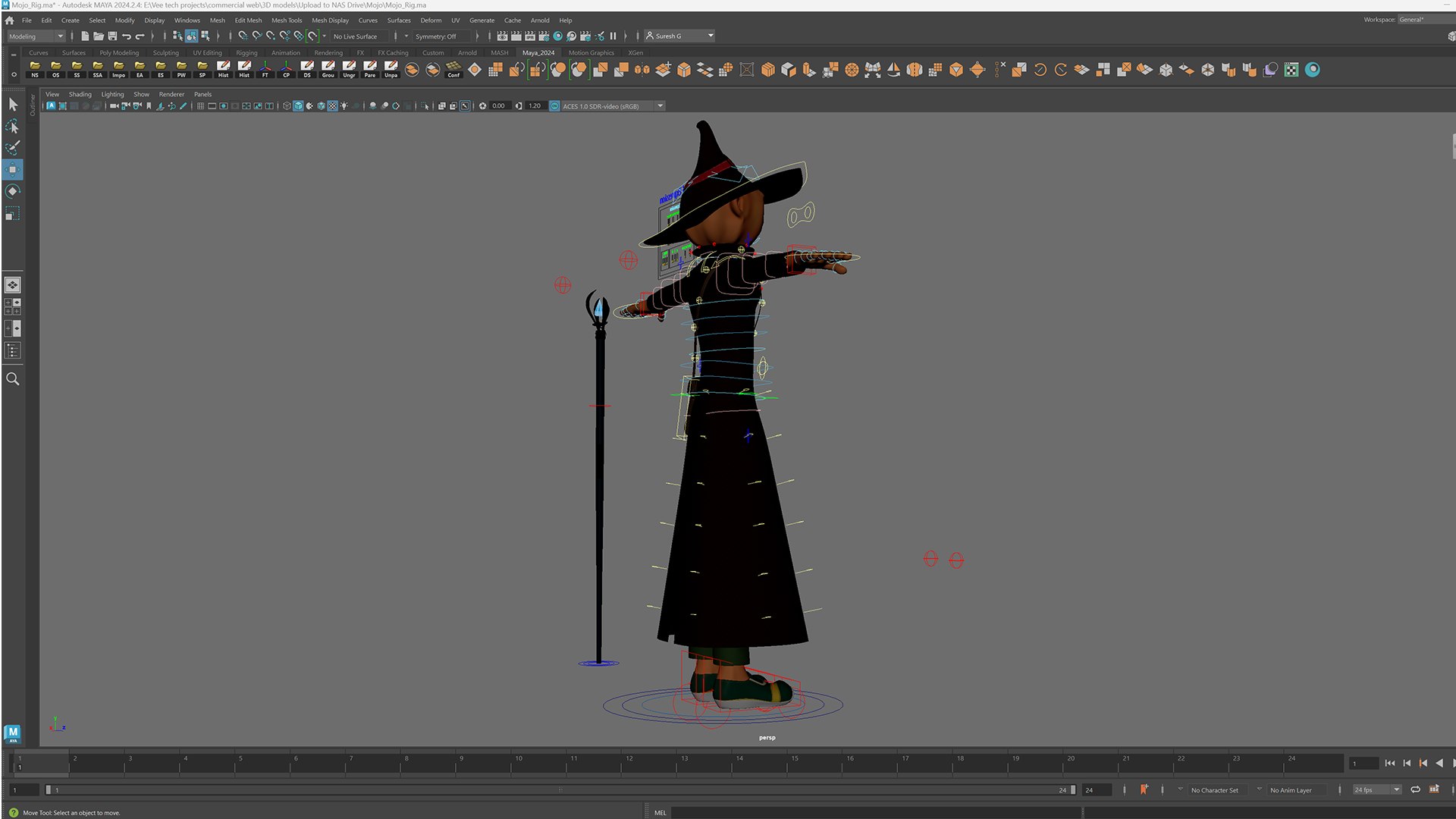Save the scene with the floppy icon
Screen dimensions: 1456x819
(x=112, y=36)
